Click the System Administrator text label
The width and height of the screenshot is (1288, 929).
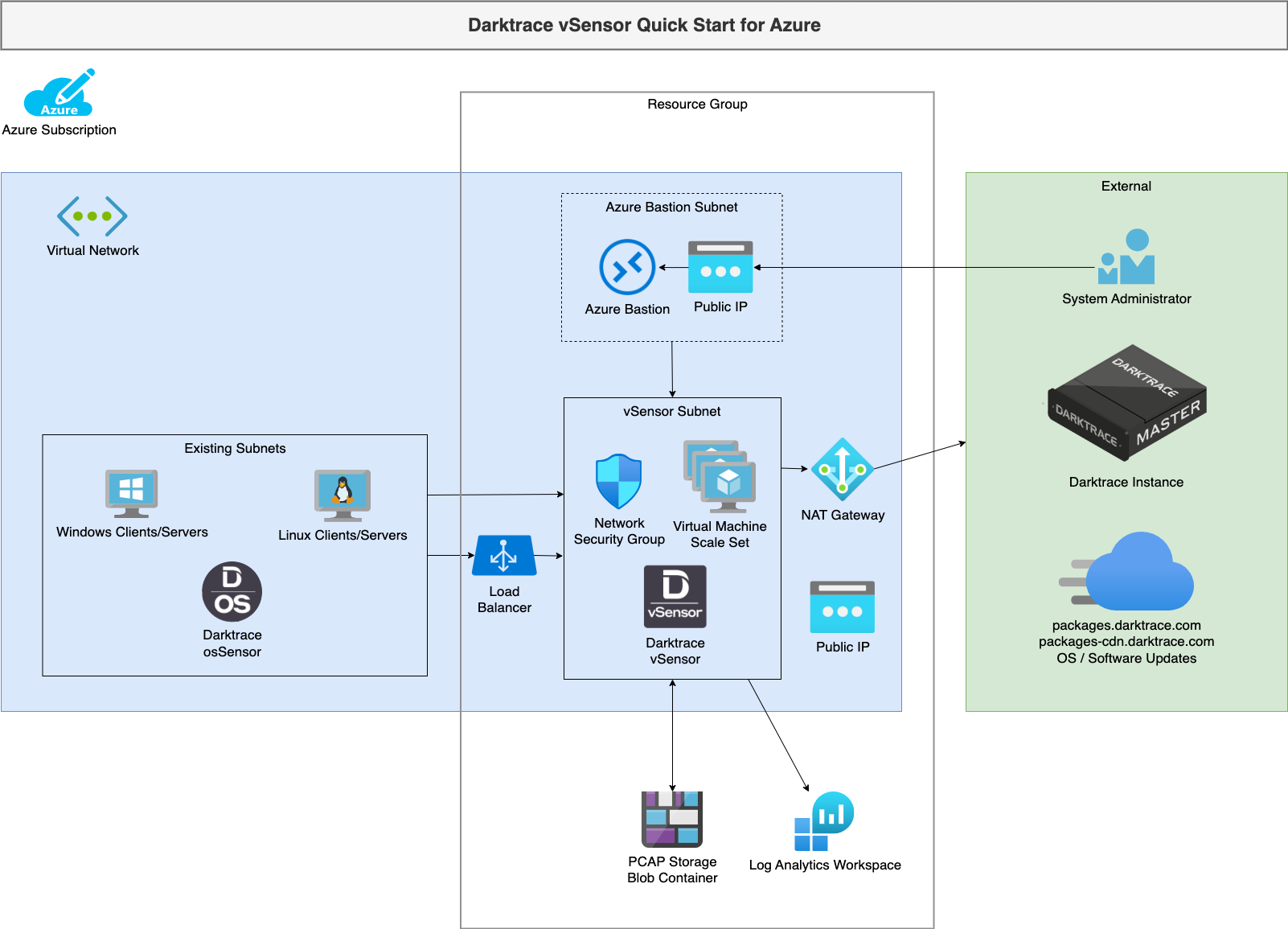(1126, 298)
